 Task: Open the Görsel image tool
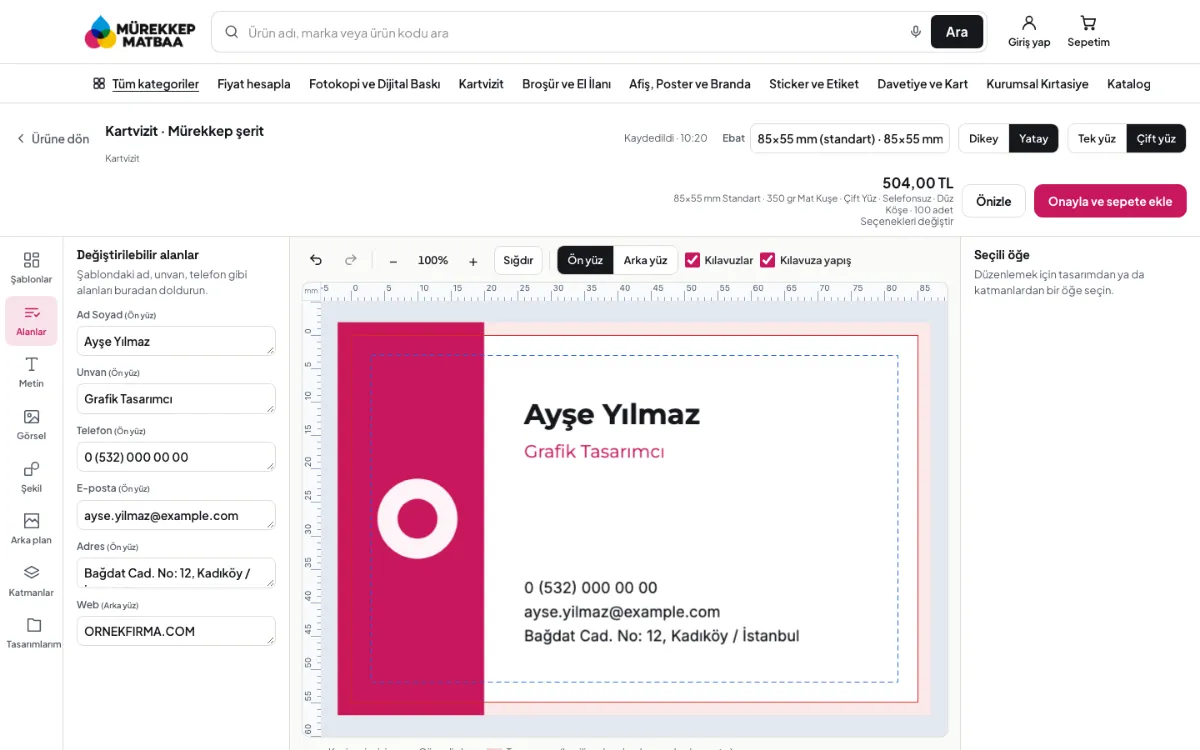(31, 424)
